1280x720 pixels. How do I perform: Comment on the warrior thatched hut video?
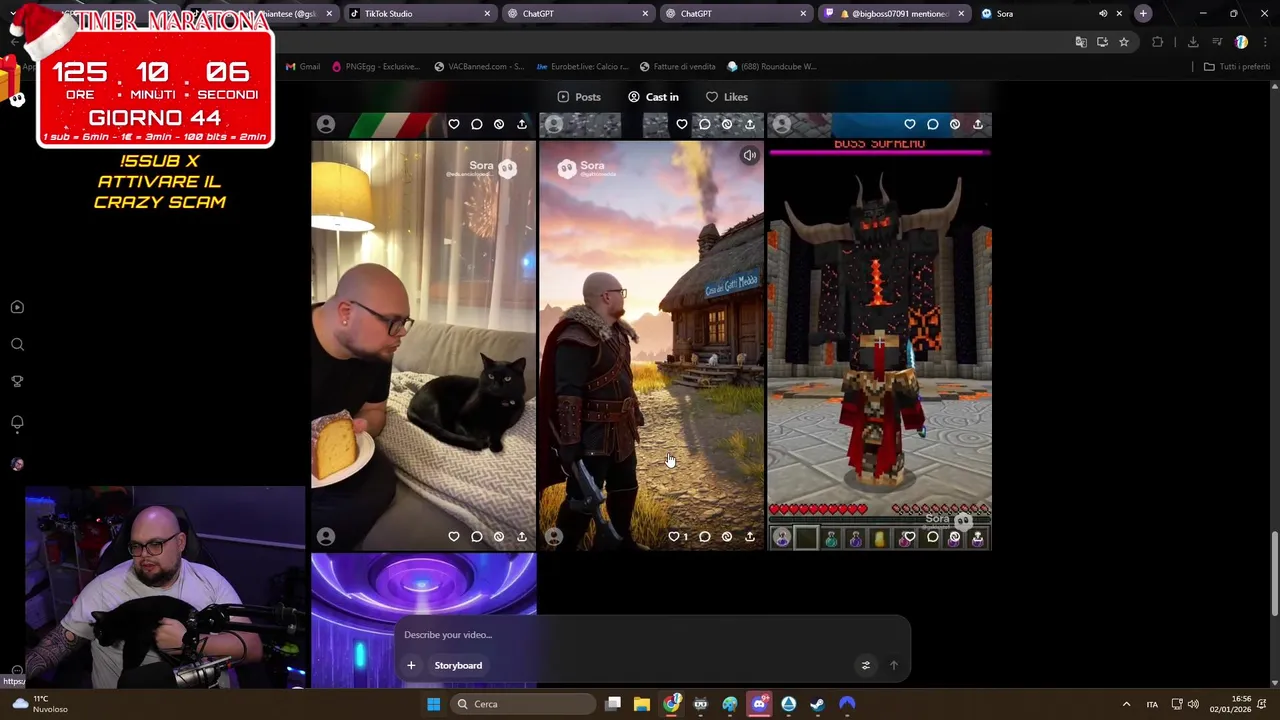tap(705, 537)
